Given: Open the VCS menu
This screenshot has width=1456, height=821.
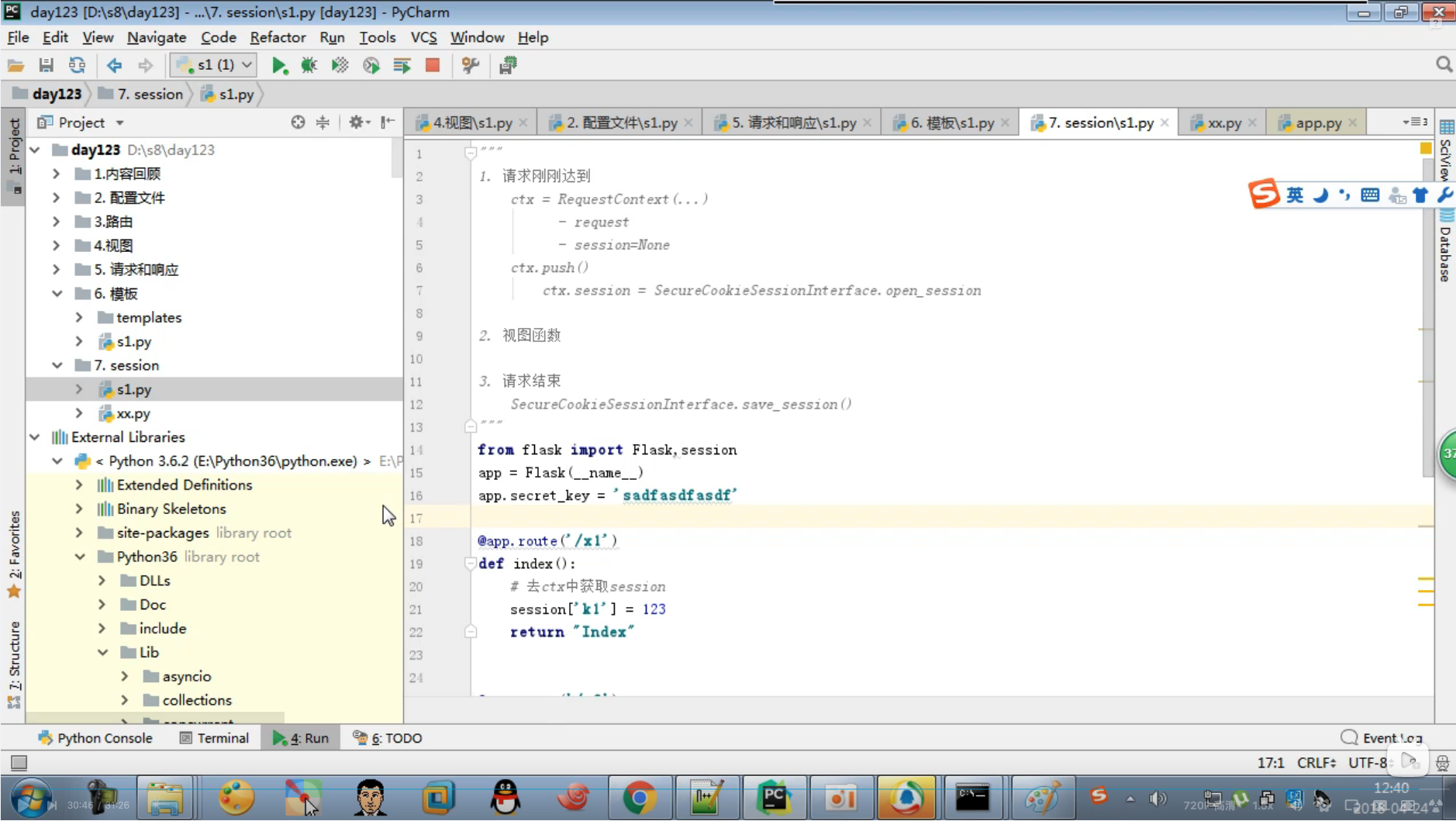Looking at the screenshot, I should point(423,37).
